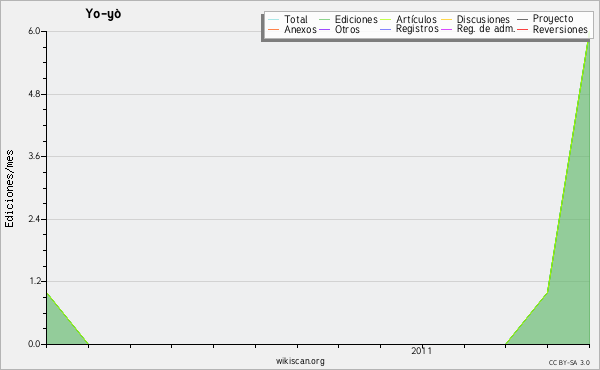Click the wikiscan.org credit text
The height and width of the screenshot is (370, 600).
point(300,361)
